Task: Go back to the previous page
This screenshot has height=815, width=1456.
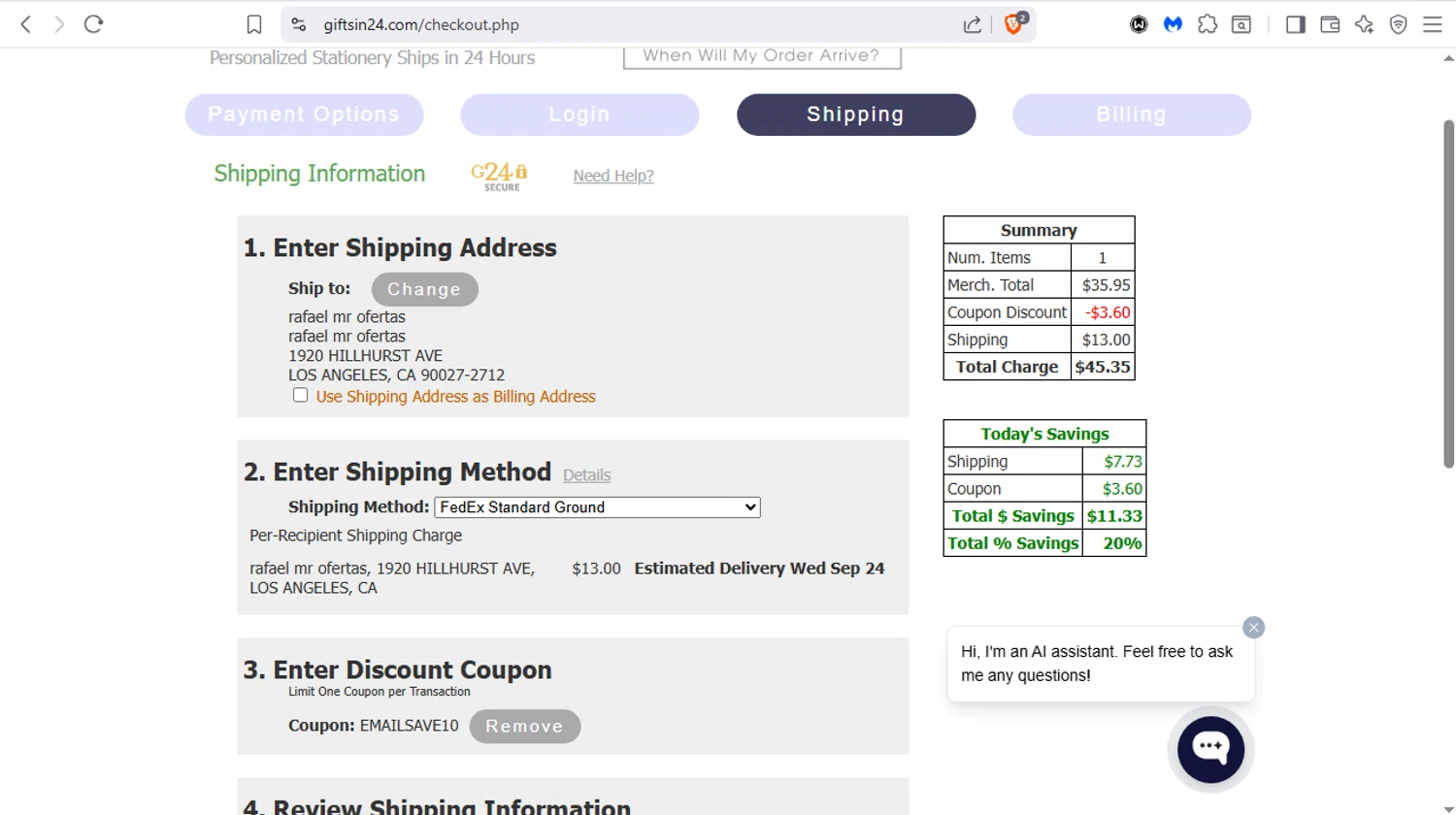Action: (x=26, y=24)
